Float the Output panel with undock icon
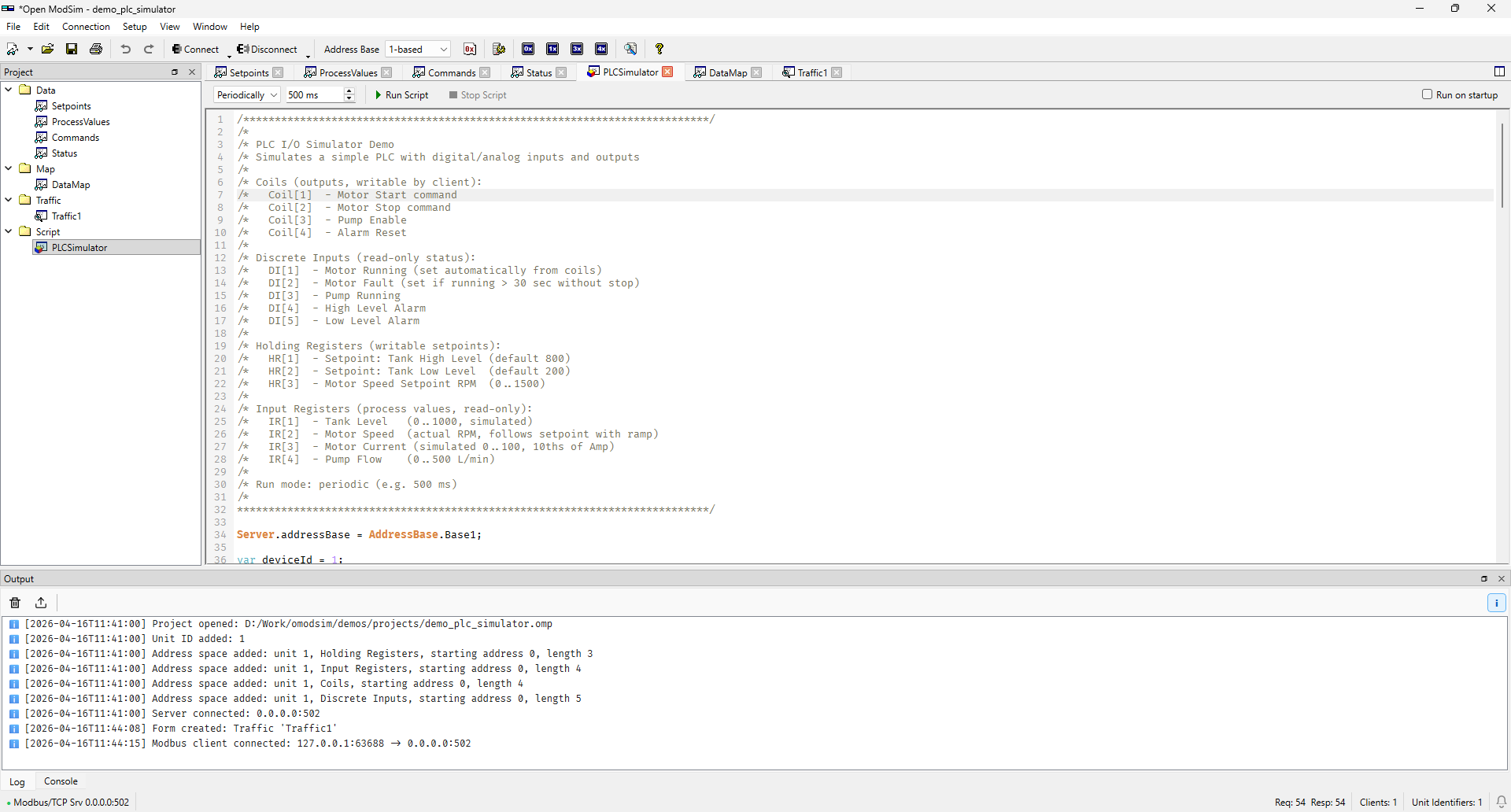Viewport: 1511px width, 812px height. click(1484, 578)
